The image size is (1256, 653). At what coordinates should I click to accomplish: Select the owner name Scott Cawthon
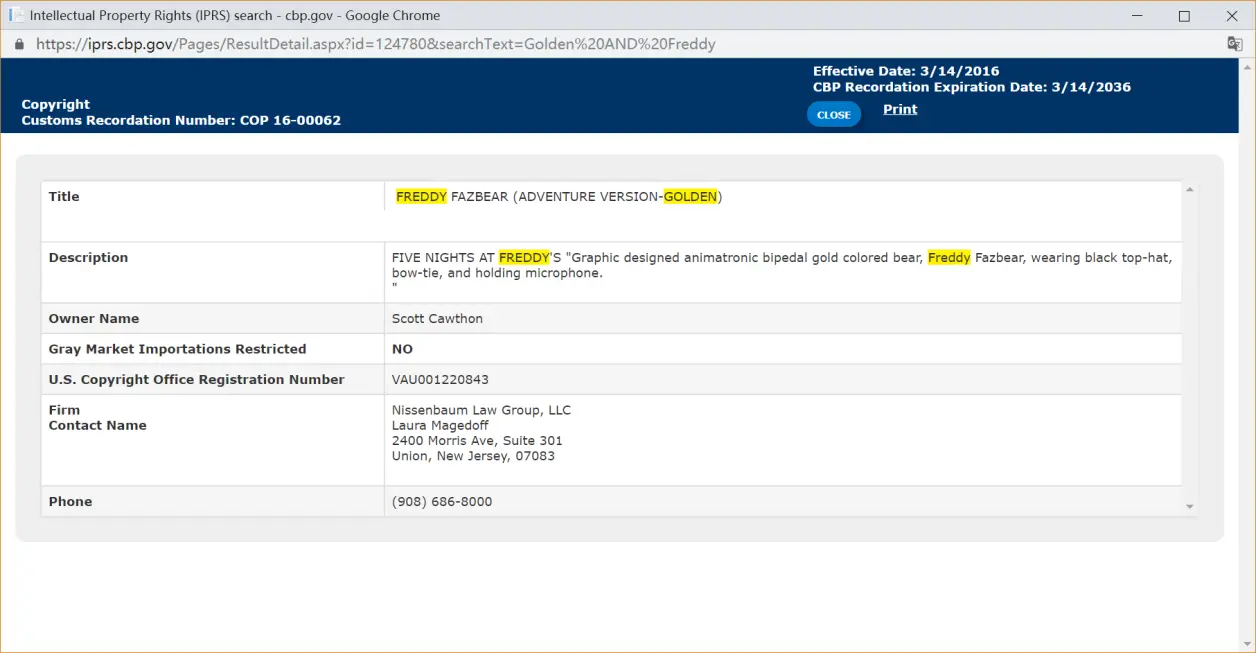(x=437, y=319)
